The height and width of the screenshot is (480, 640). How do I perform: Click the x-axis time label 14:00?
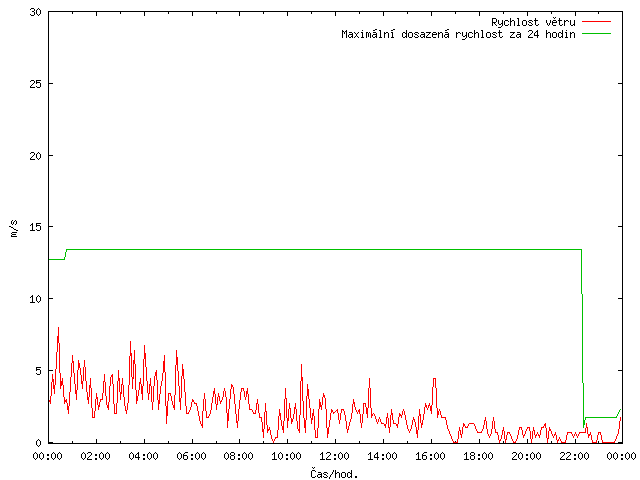tap(382, 456)
